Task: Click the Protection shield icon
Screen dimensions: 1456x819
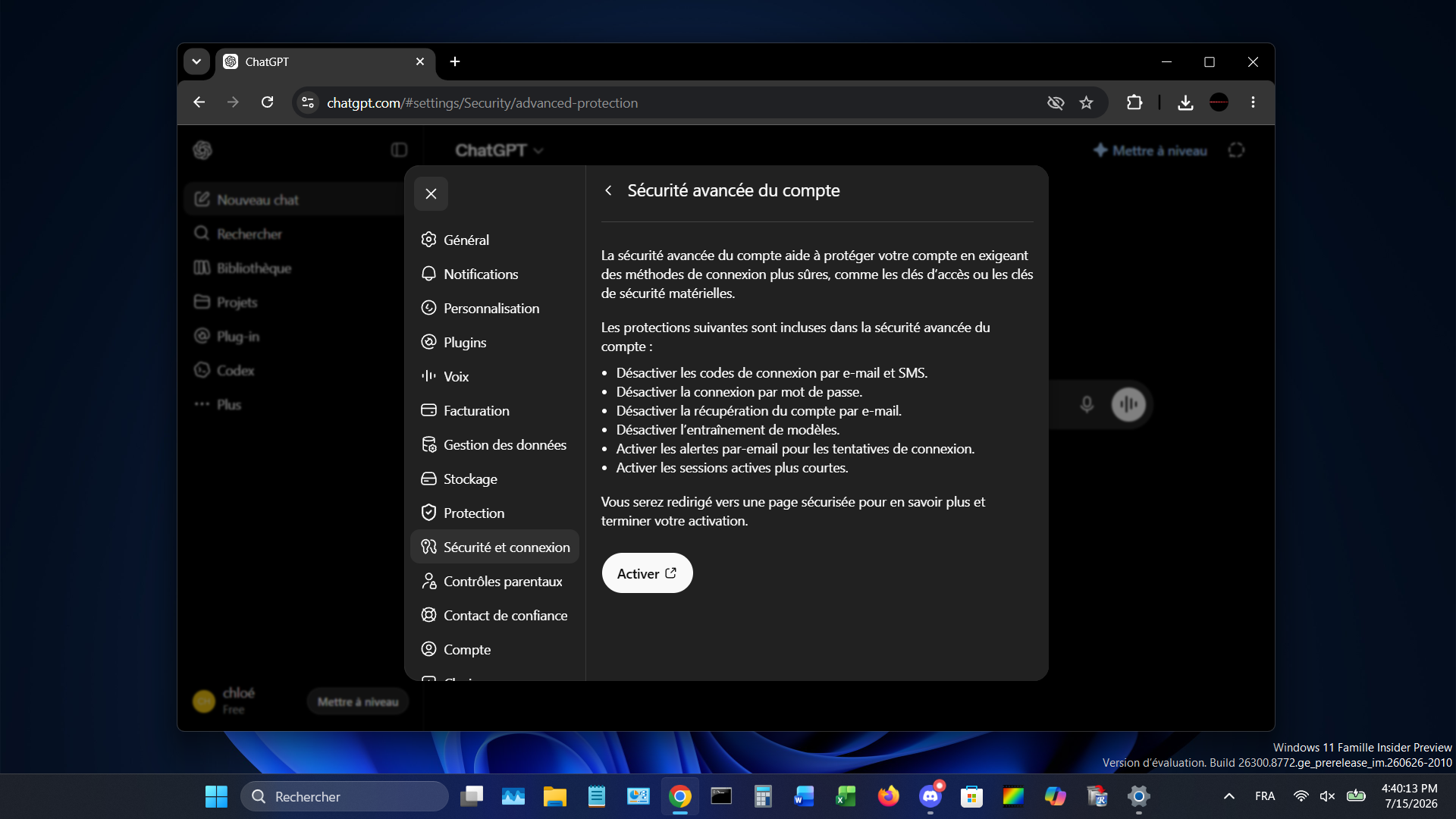Action: pos(428,513)
